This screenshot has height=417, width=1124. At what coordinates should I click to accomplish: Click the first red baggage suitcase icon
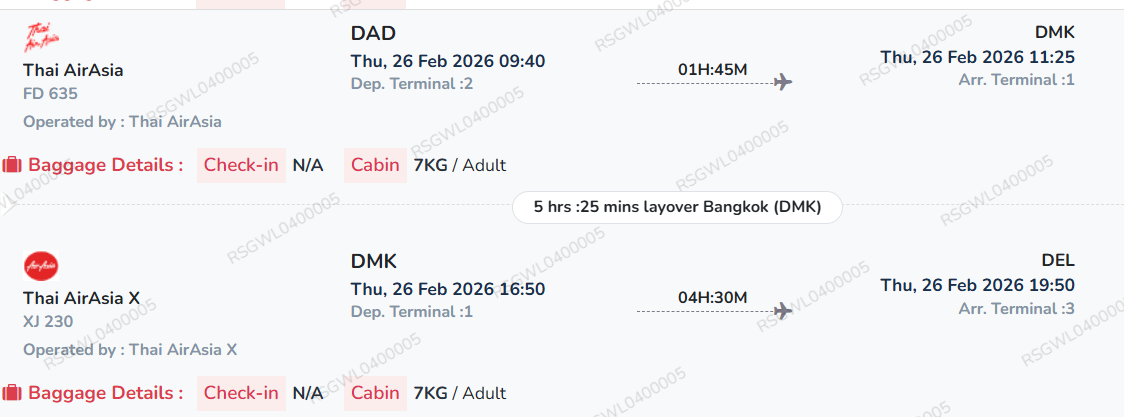tap(12, 165)
